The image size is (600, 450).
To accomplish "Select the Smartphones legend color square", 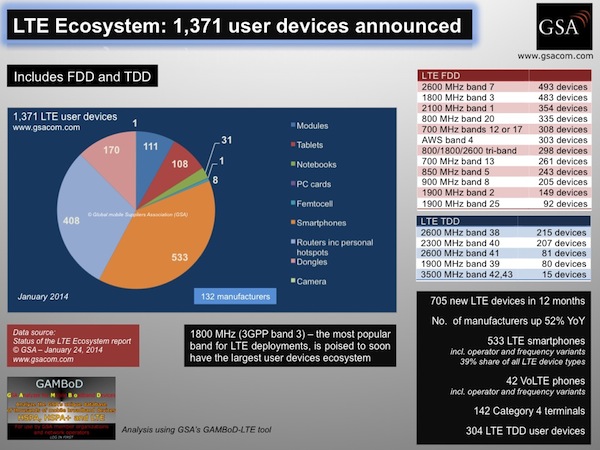I will (293, 222).
